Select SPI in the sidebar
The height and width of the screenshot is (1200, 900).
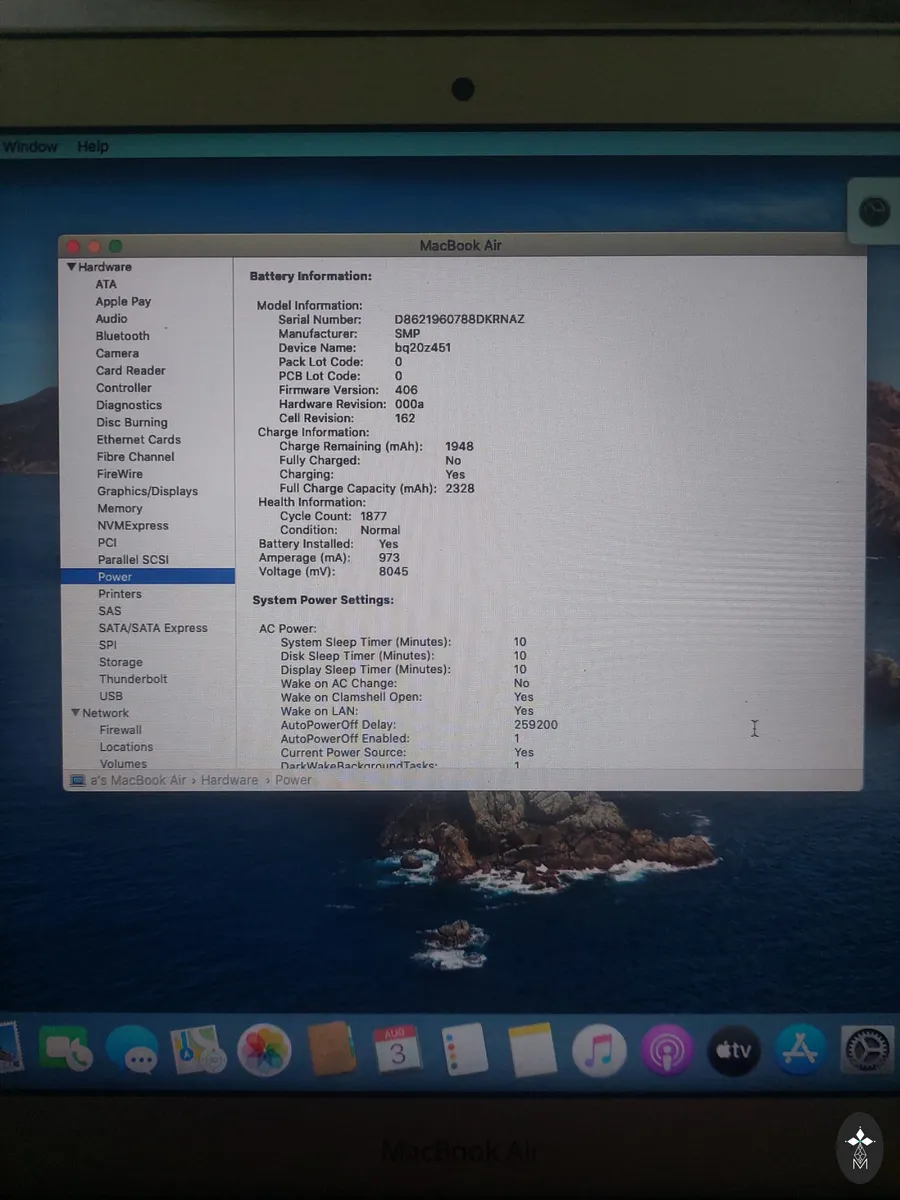point(108,645)
